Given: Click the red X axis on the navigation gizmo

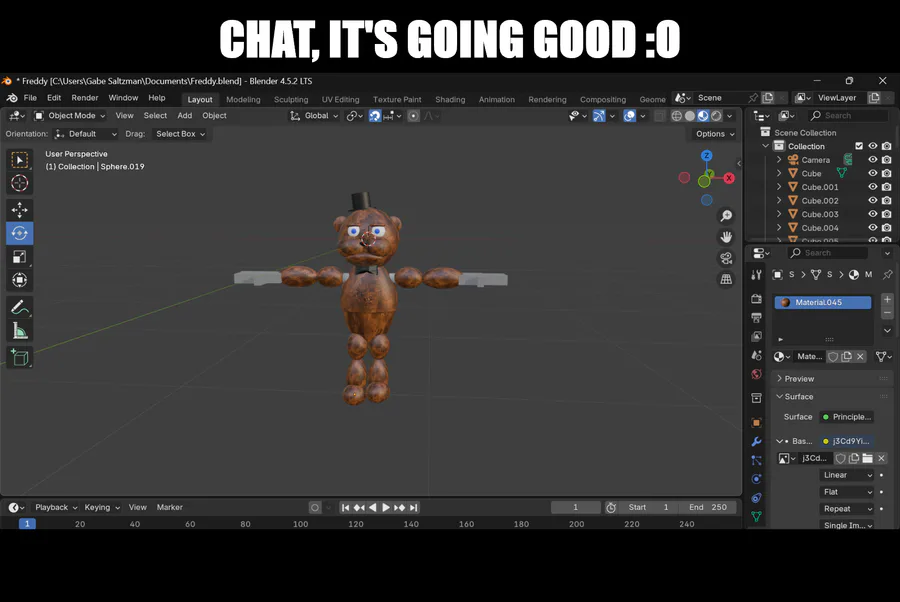Looking at the screenshot, I should [x=729, y=178].
